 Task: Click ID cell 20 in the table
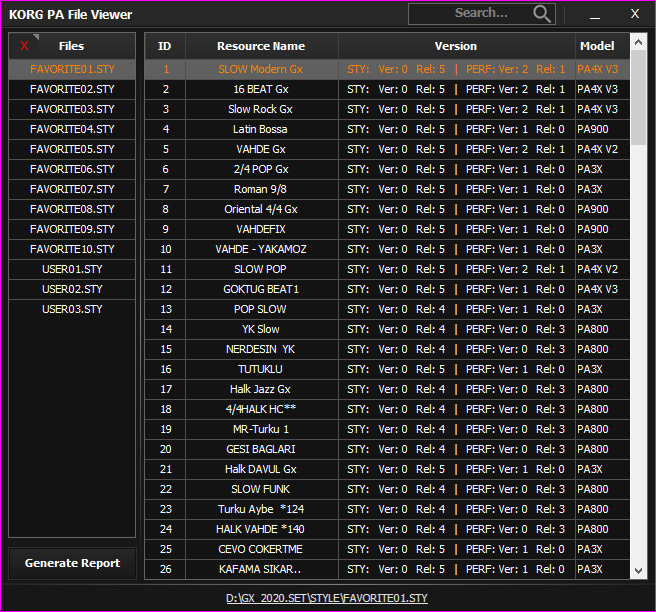[x=165, y=449]
